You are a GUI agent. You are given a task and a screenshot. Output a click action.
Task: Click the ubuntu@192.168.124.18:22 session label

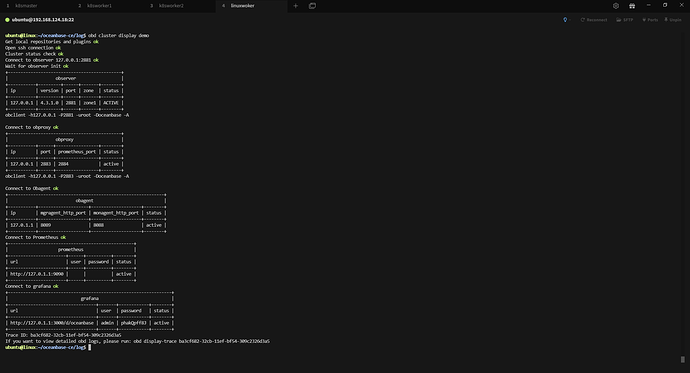(x=43, y=20)
